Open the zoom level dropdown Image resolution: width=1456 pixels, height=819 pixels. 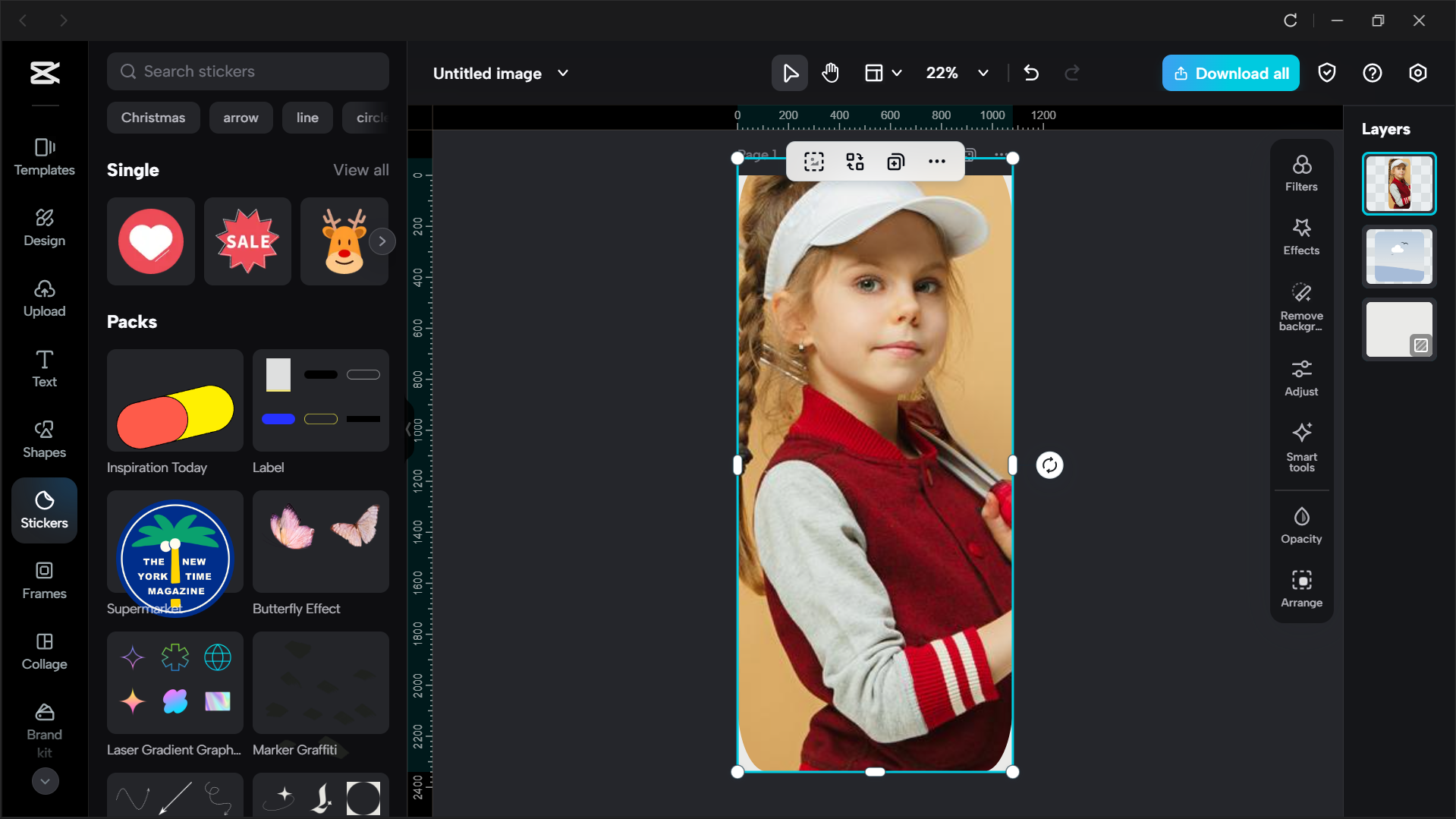pyautogui.click(x=983, y=73)
